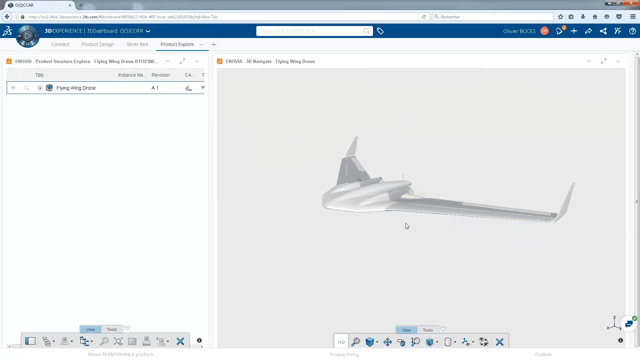Open dropdown next to view cube icon
This screenshot has height=360, width=640.
(x=377, y=342)
